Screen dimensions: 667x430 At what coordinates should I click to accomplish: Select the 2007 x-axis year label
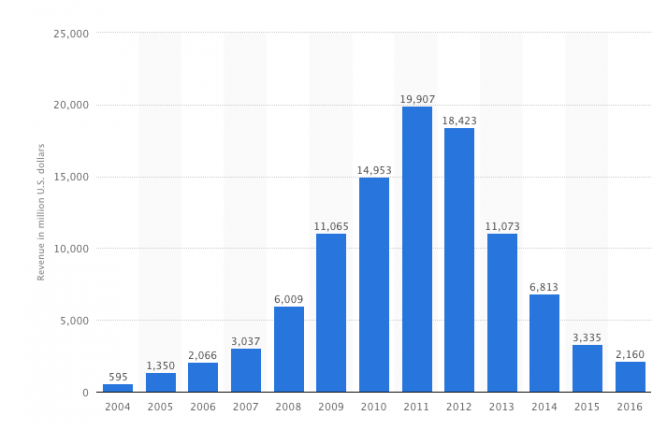(x=246, y=407)
